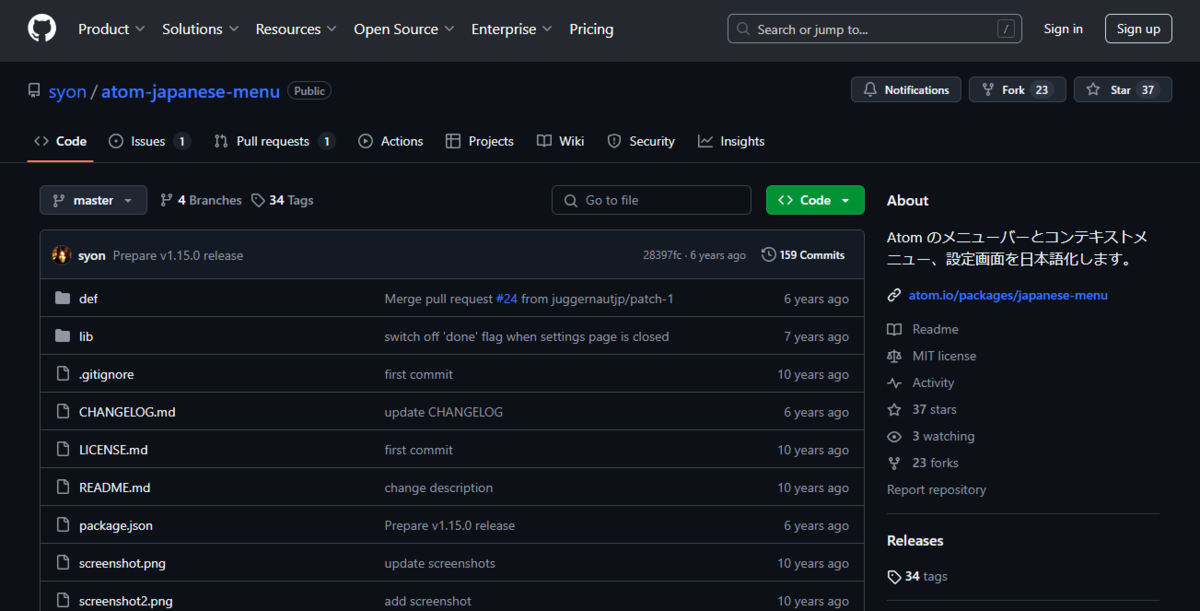
Task: Star the repository
Action: (x=1122, y=90)
